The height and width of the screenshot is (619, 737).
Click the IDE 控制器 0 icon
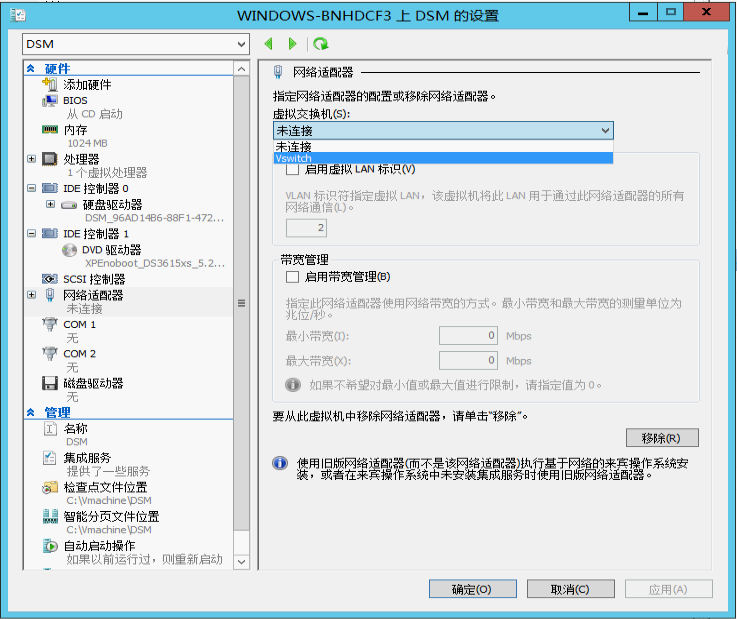click(49, 188)
